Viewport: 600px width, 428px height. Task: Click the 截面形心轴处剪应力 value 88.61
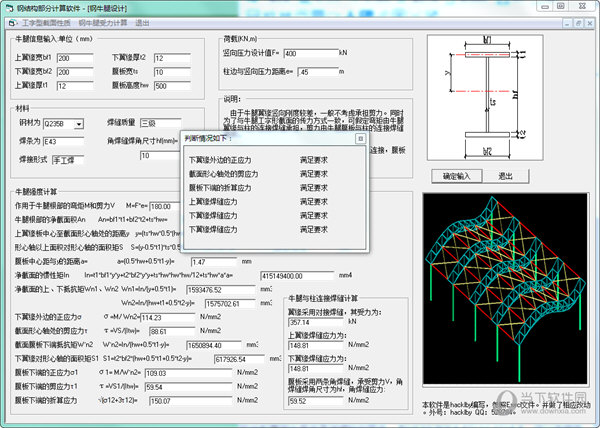point(172,331)
